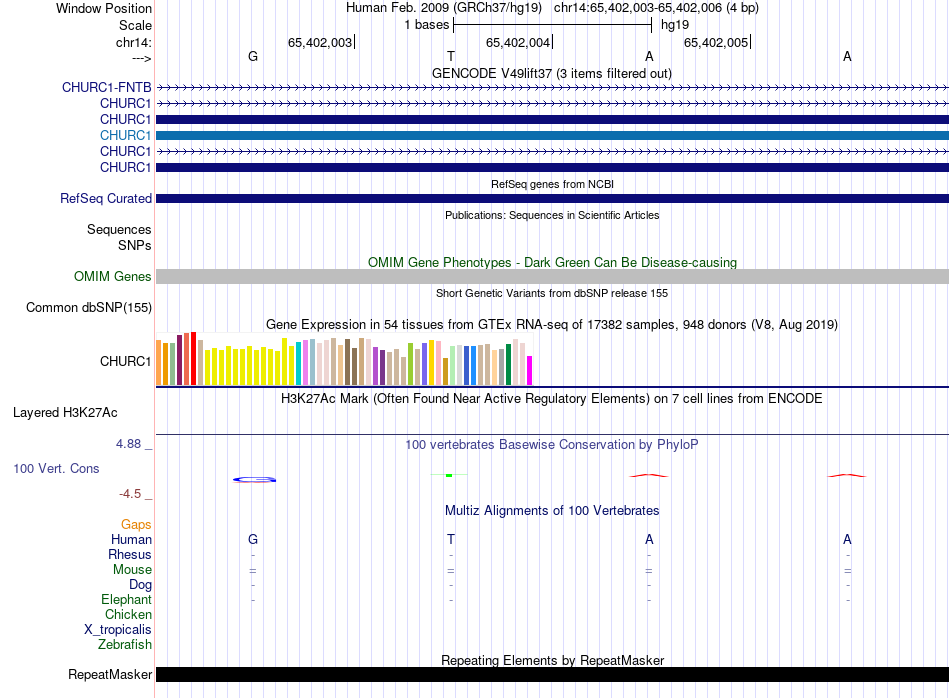Open the Common dbSNP(155) track label
This screenshot has width=950, height=698.
89,307
